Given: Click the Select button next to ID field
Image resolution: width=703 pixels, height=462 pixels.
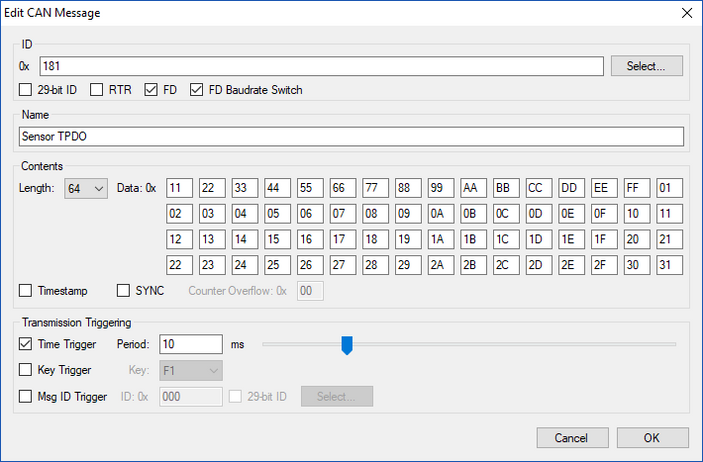Looking at the screenshot, I should tap(646, 66).
